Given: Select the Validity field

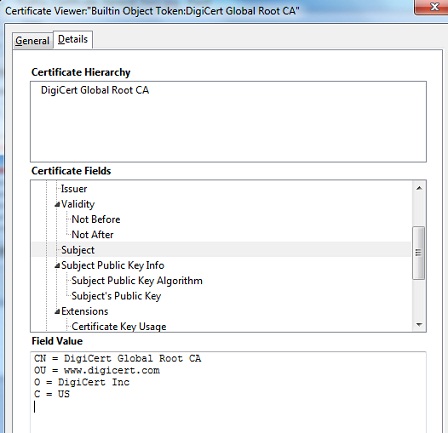Looking at the screenshot, I should tap(78, 204).
